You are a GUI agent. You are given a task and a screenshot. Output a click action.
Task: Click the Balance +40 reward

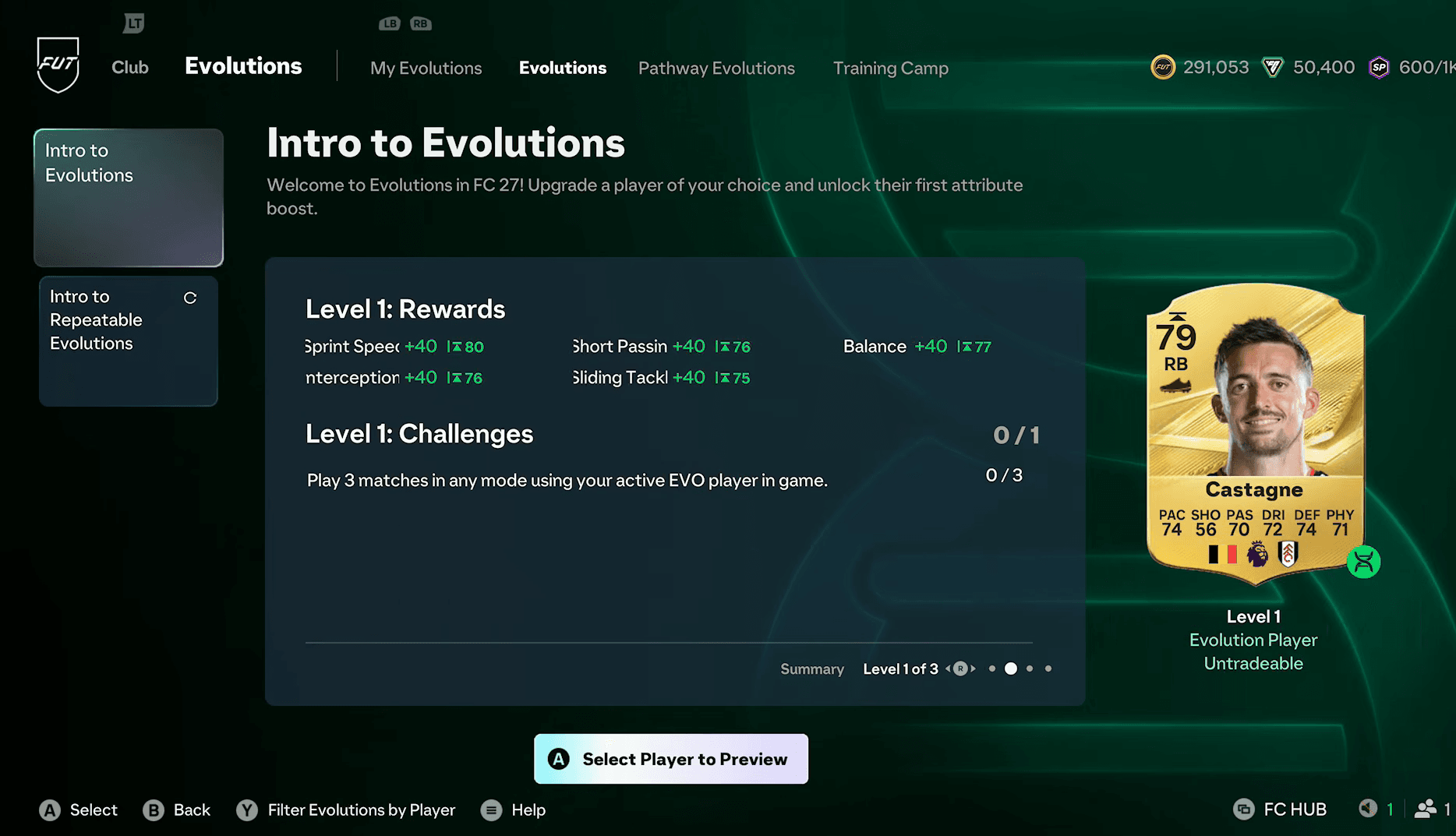click(x=917, y=347)
